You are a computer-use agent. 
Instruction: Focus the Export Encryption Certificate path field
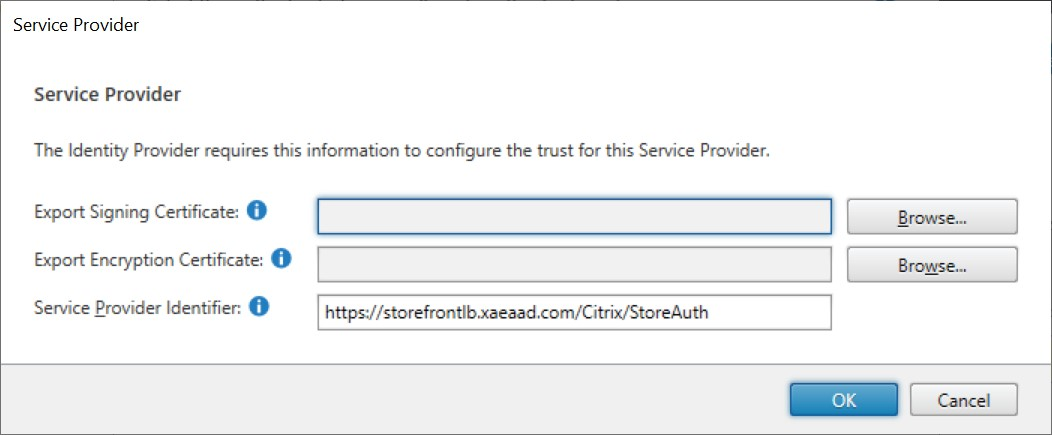coord(574,265)
